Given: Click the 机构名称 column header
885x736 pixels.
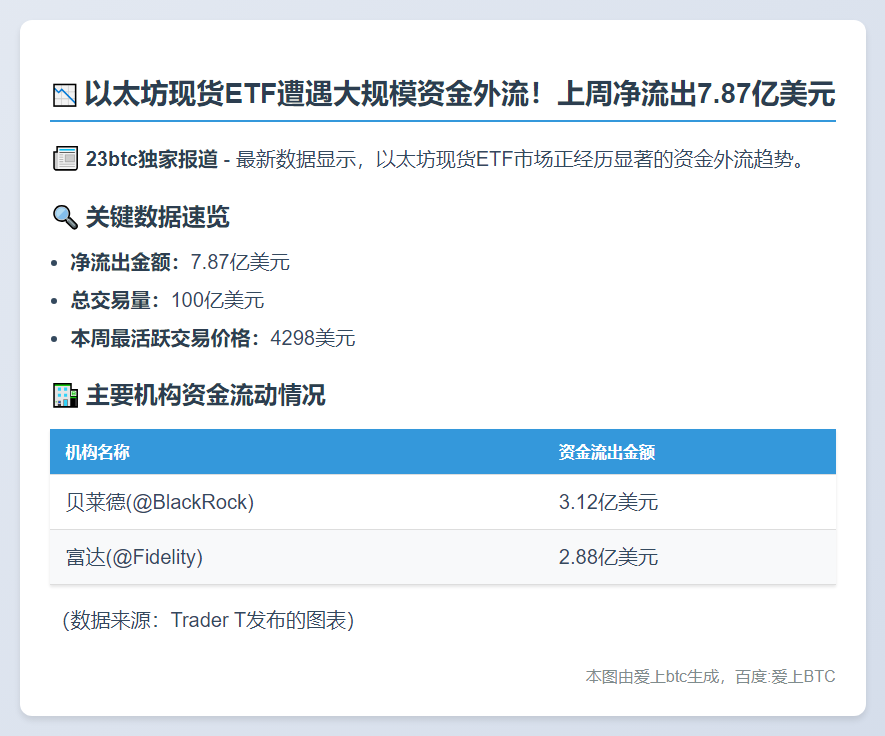Looking at the screenshot, I should [98, 453].
